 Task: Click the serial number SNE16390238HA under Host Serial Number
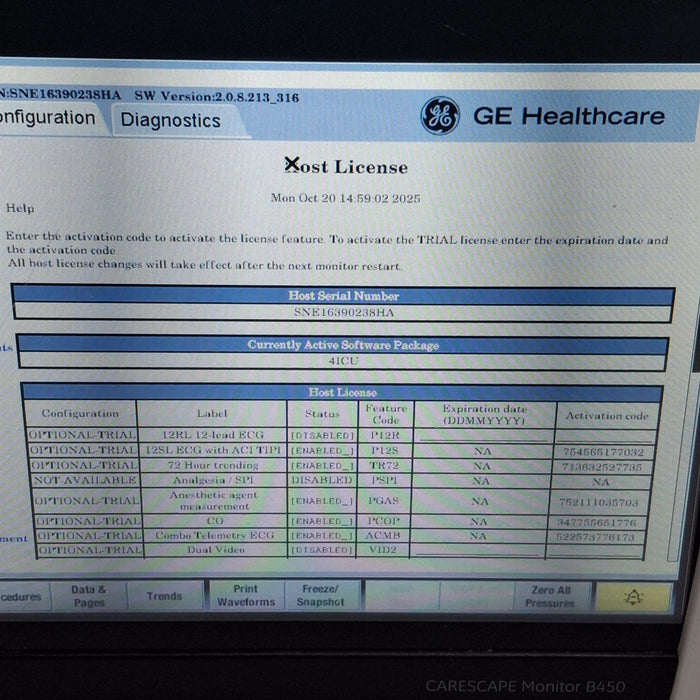[x=344, y=312]
